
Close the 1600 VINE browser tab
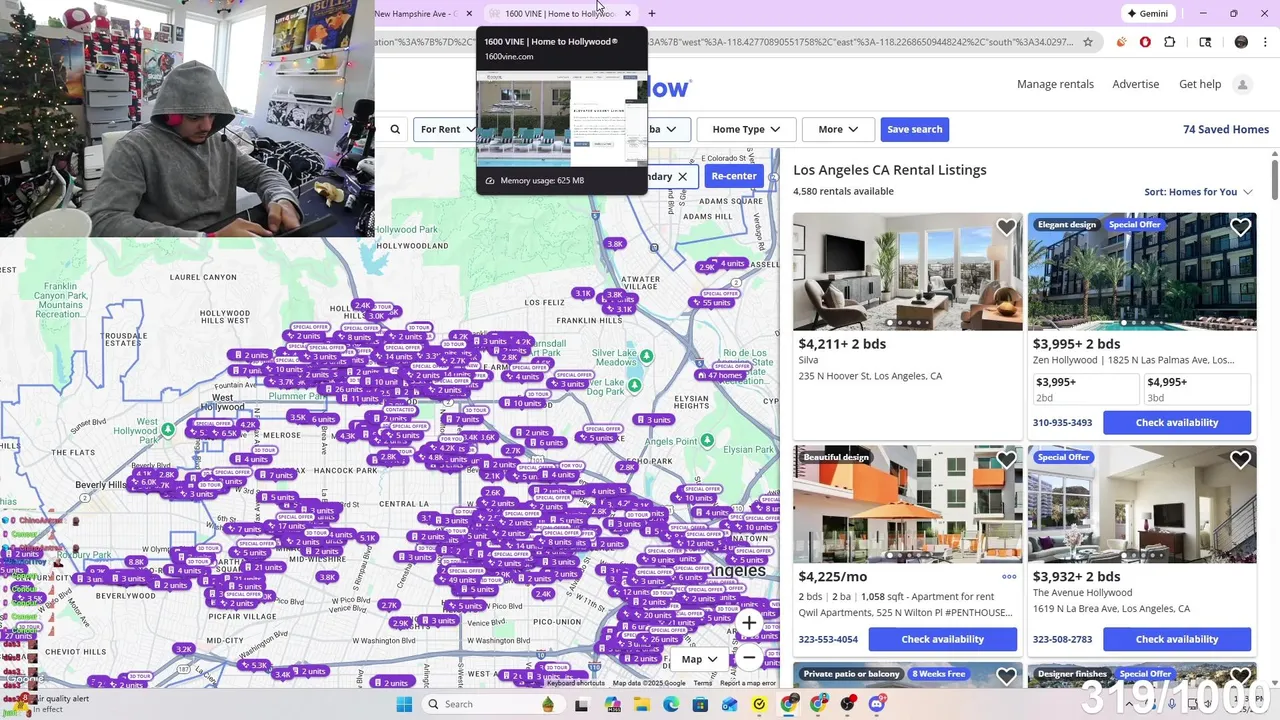[x=628, y=13]
